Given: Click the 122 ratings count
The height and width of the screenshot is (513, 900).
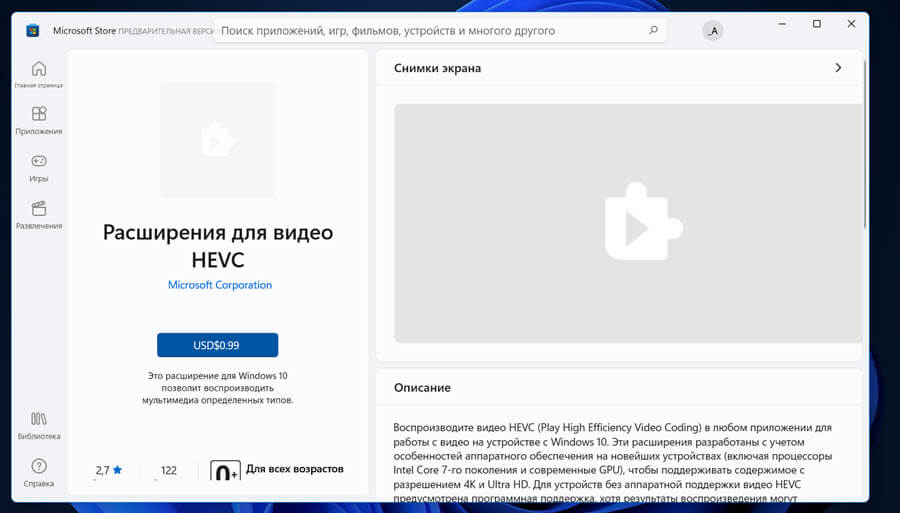Looking at the screenshot, I should tap(169, 470).
